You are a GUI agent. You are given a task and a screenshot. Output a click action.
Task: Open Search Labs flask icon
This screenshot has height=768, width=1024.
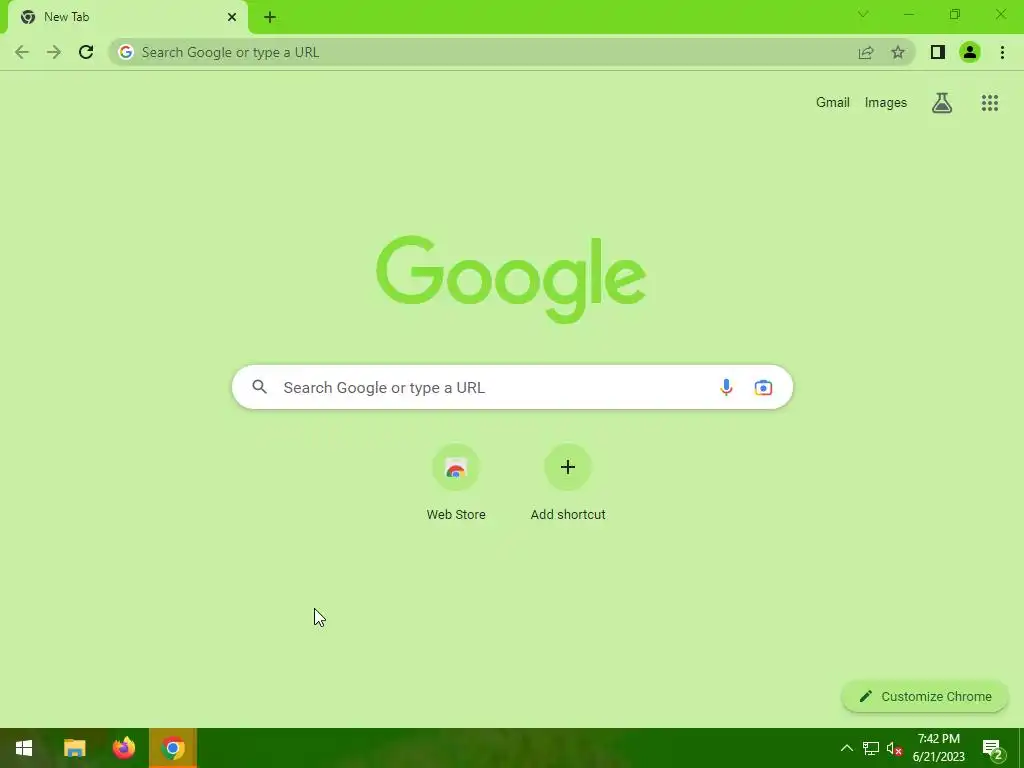coord(942,103)
